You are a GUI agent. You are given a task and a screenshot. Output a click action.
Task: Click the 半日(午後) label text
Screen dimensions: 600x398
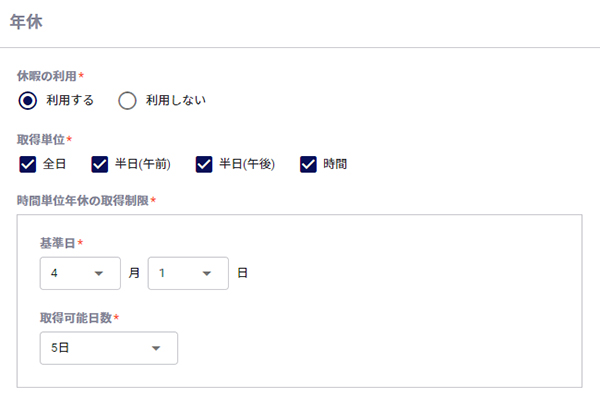[x=247, y=164]
